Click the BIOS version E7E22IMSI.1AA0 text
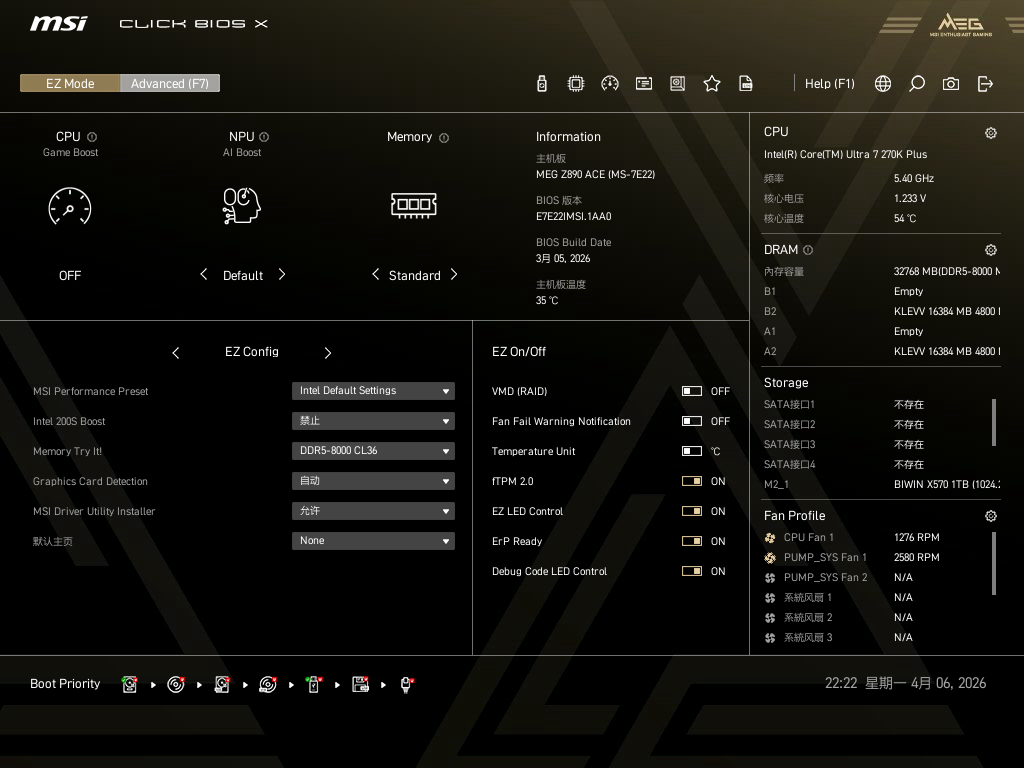The height and width of the screenshot is (768, 1024). [x=573, y=216]
